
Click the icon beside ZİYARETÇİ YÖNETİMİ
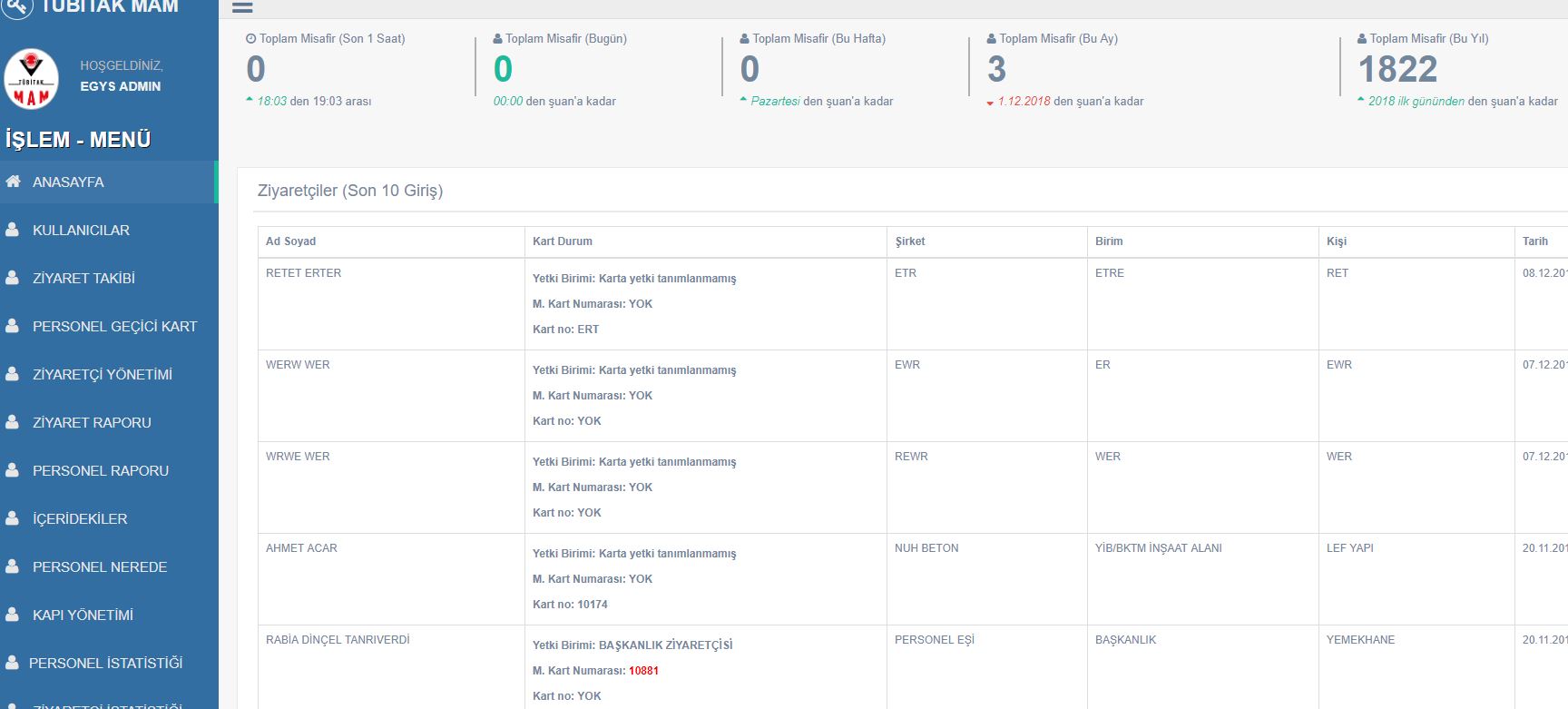13,374
